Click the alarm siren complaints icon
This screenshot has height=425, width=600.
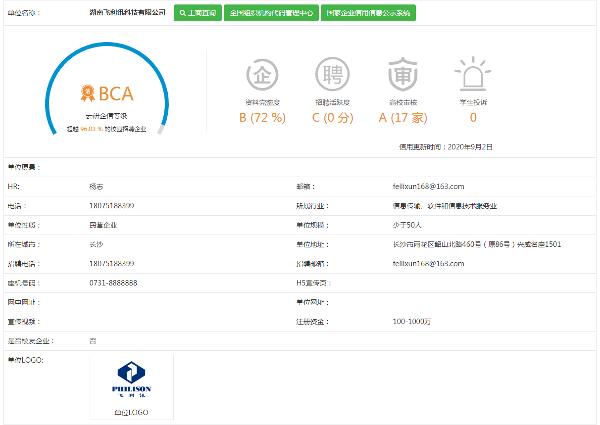pyautogui.click(x=472, y=75)
